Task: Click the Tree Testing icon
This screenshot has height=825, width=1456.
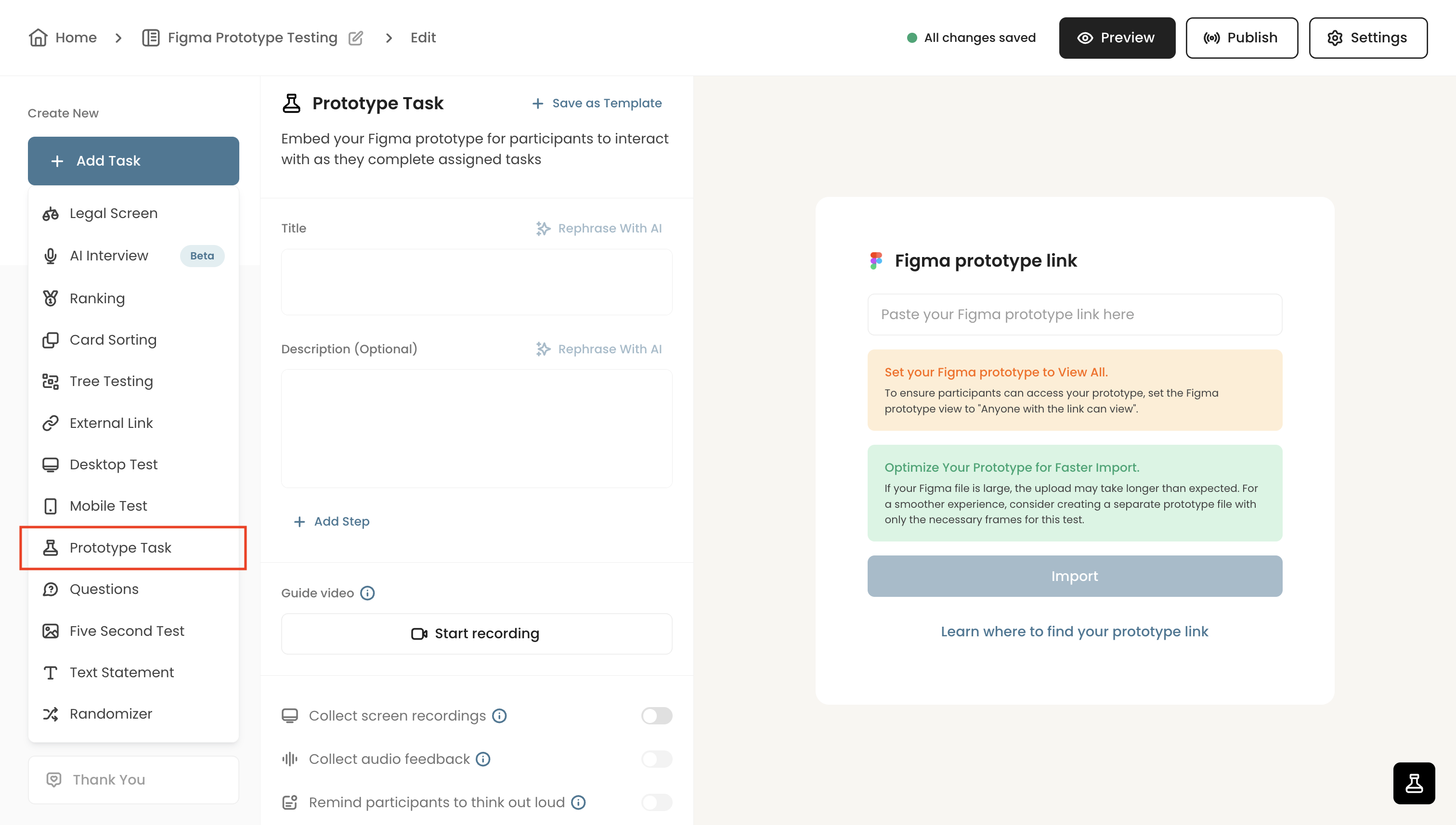Action: point(51,381)
